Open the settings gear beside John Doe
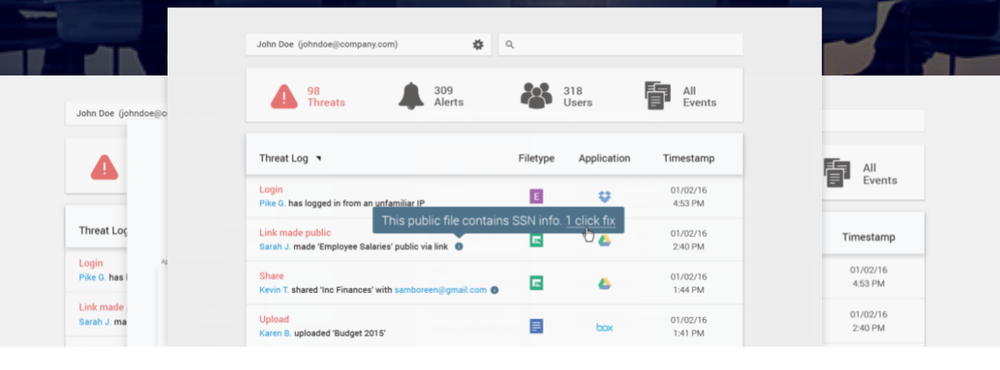 478,45
